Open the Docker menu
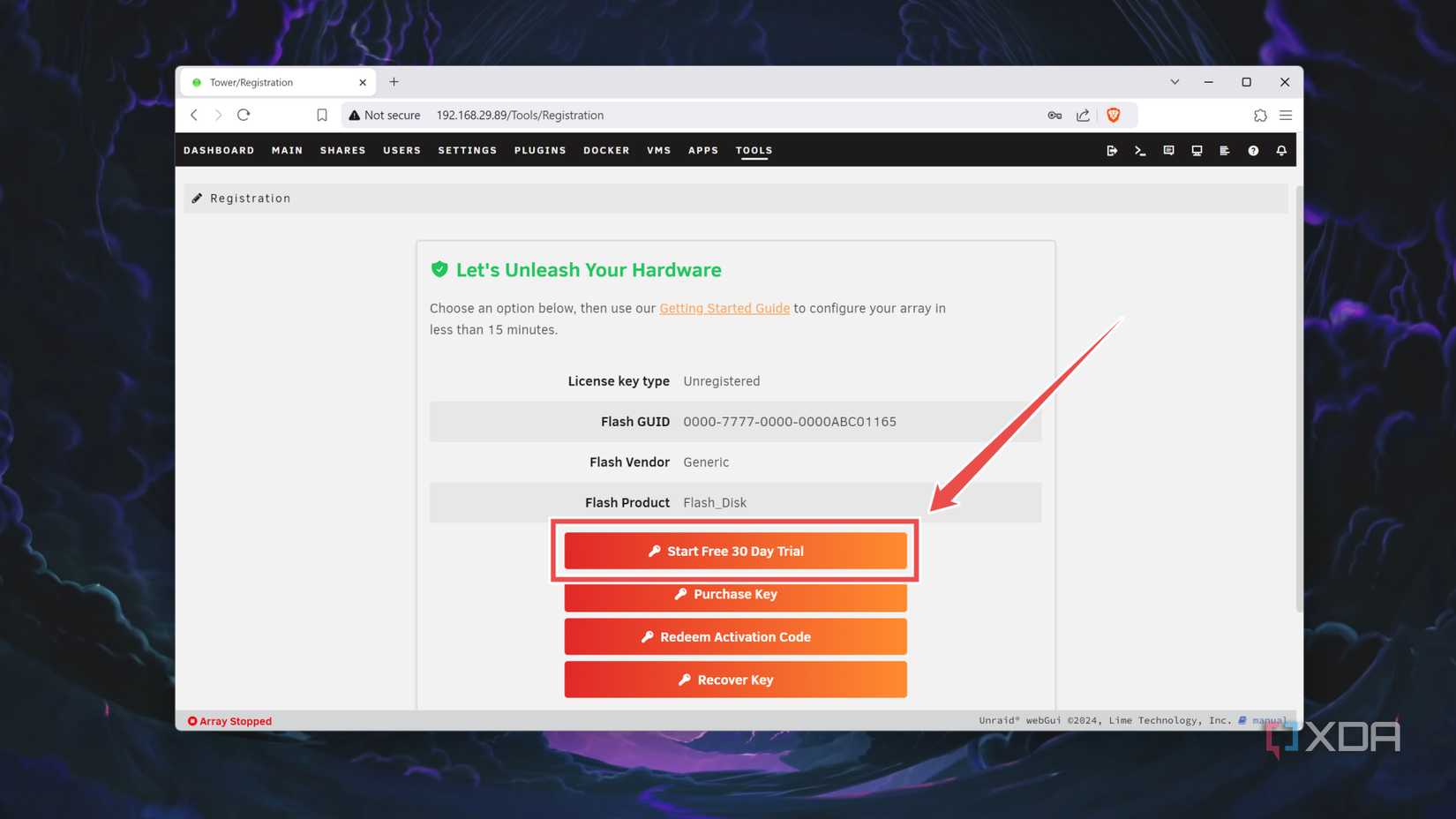Image resolution: width=1456 pixels, height=819 pixels. click(x=606, y=151)
